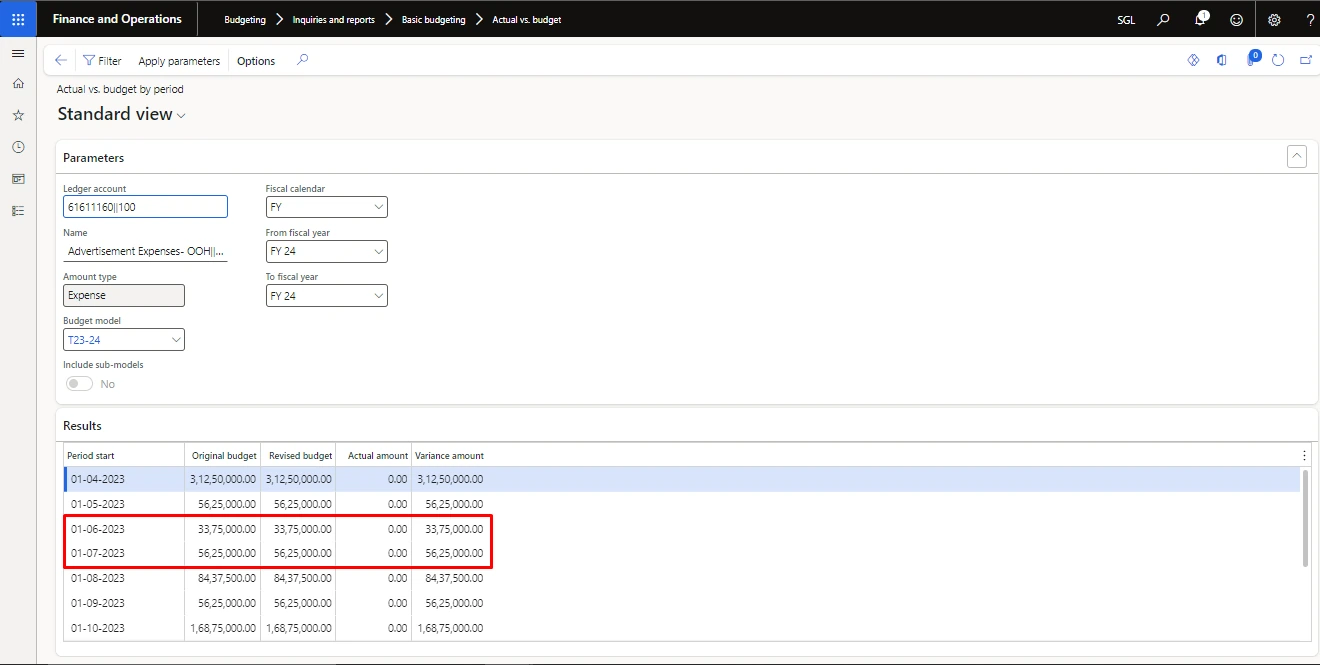The height and width of the screenshot is (665, 1320).
Task: Click the open in new window icon
Action: (x=1306, y=60)
